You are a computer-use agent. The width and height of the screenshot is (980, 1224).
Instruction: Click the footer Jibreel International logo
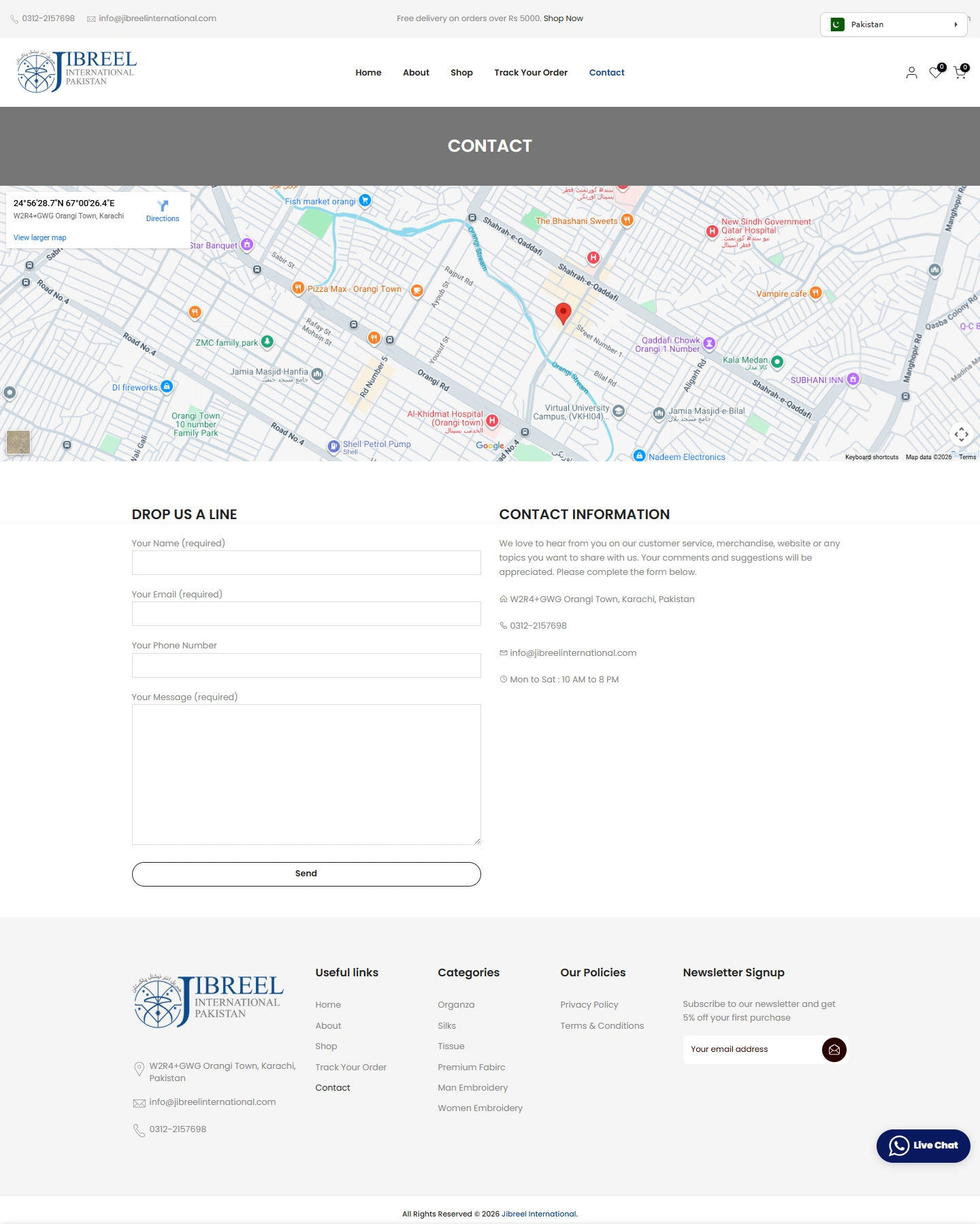(208, 1000)
